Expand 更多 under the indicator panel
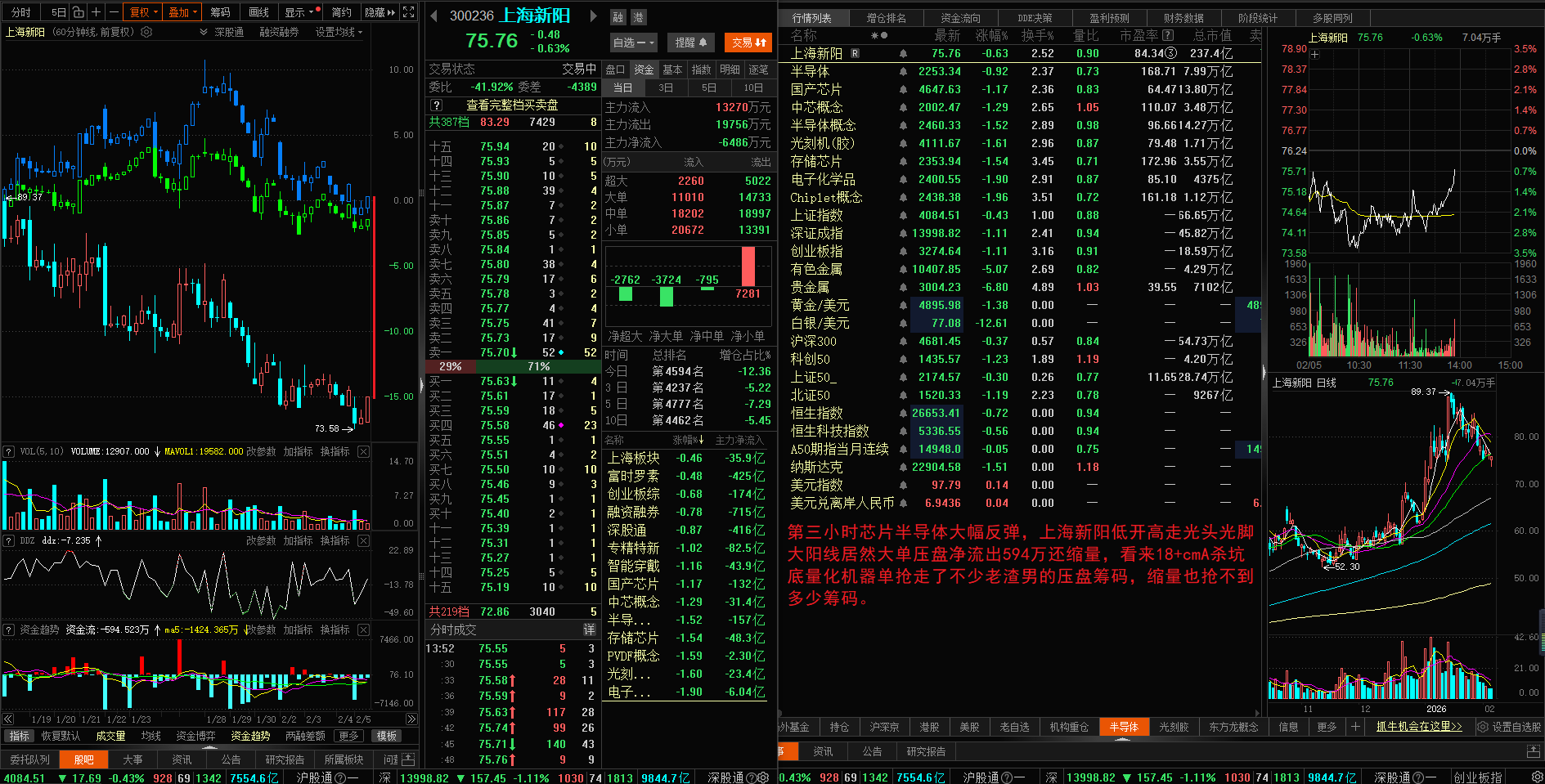 coord(348,736)
